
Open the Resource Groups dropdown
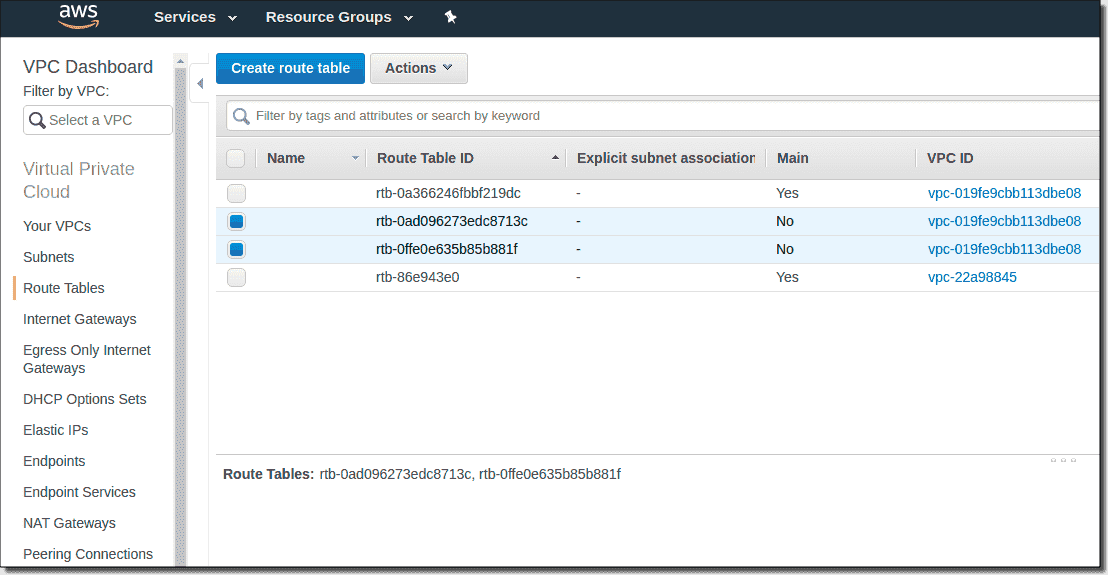(x=339, y=17)
